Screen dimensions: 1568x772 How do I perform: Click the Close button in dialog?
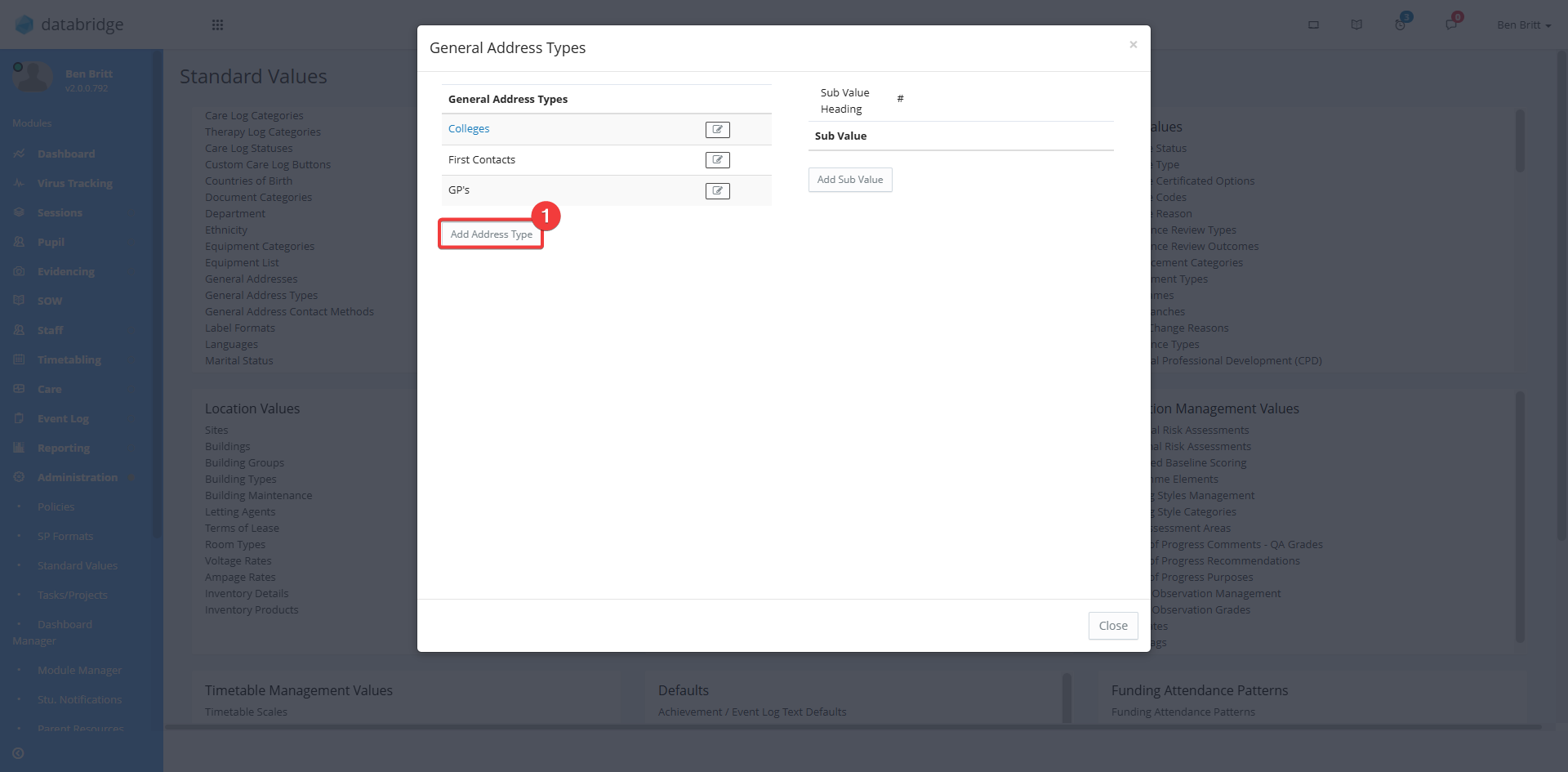pyautogui.click(x=1112, y=626)
